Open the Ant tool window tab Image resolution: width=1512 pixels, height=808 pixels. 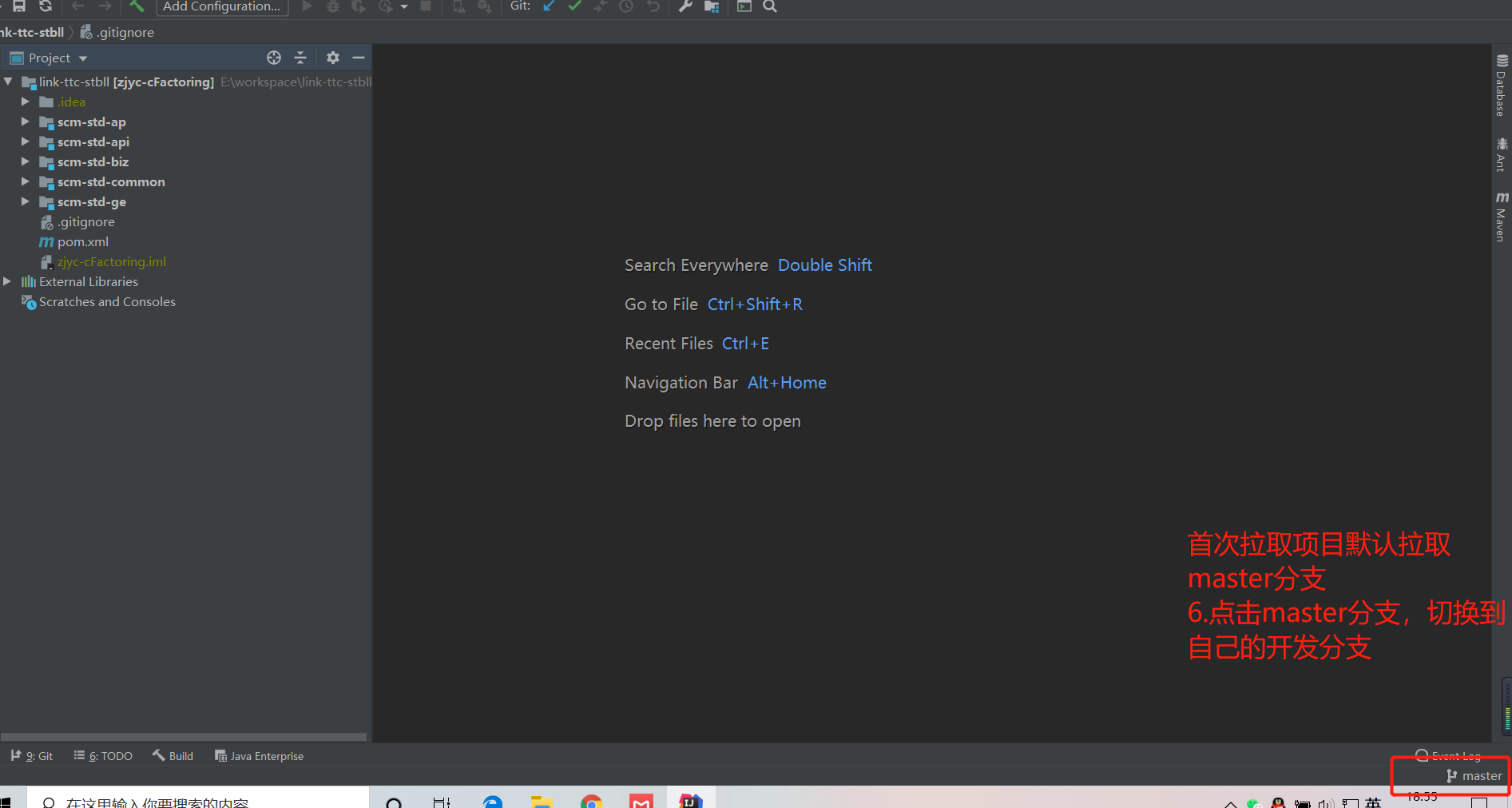click(1502, 154)
